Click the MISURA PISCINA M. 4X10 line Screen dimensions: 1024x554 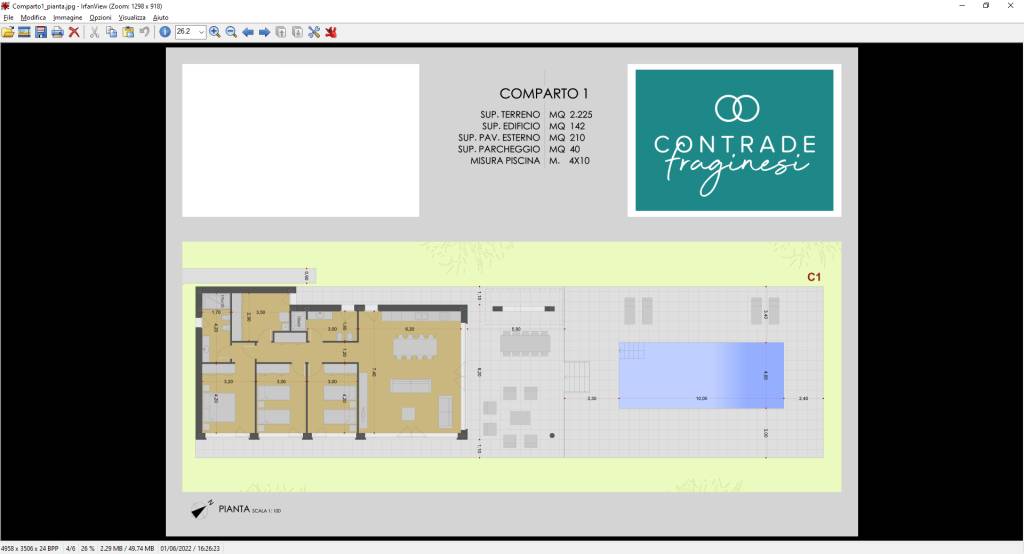point(530,161)
